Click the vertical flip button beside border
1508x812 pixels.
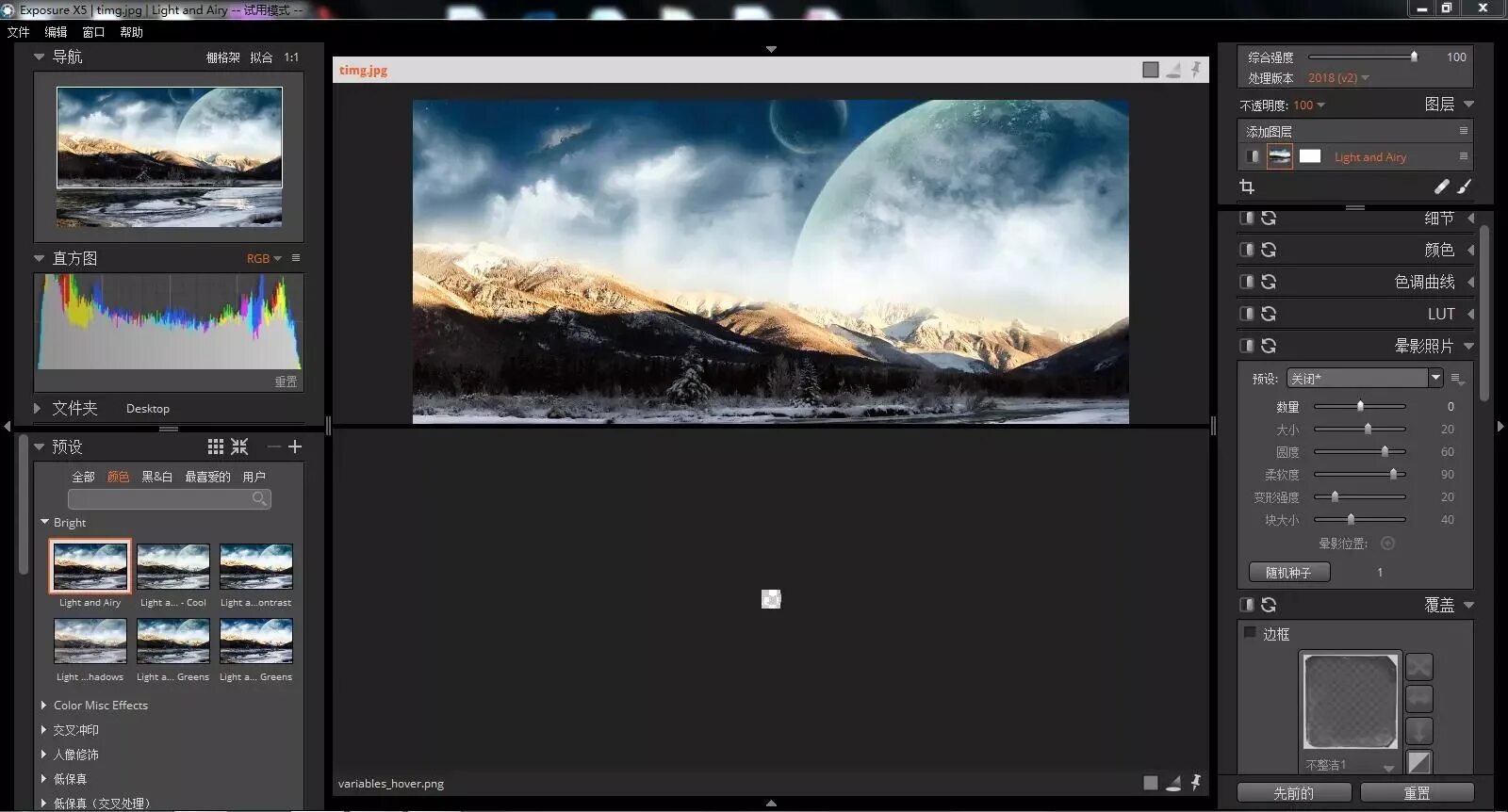click(1419, 731)
